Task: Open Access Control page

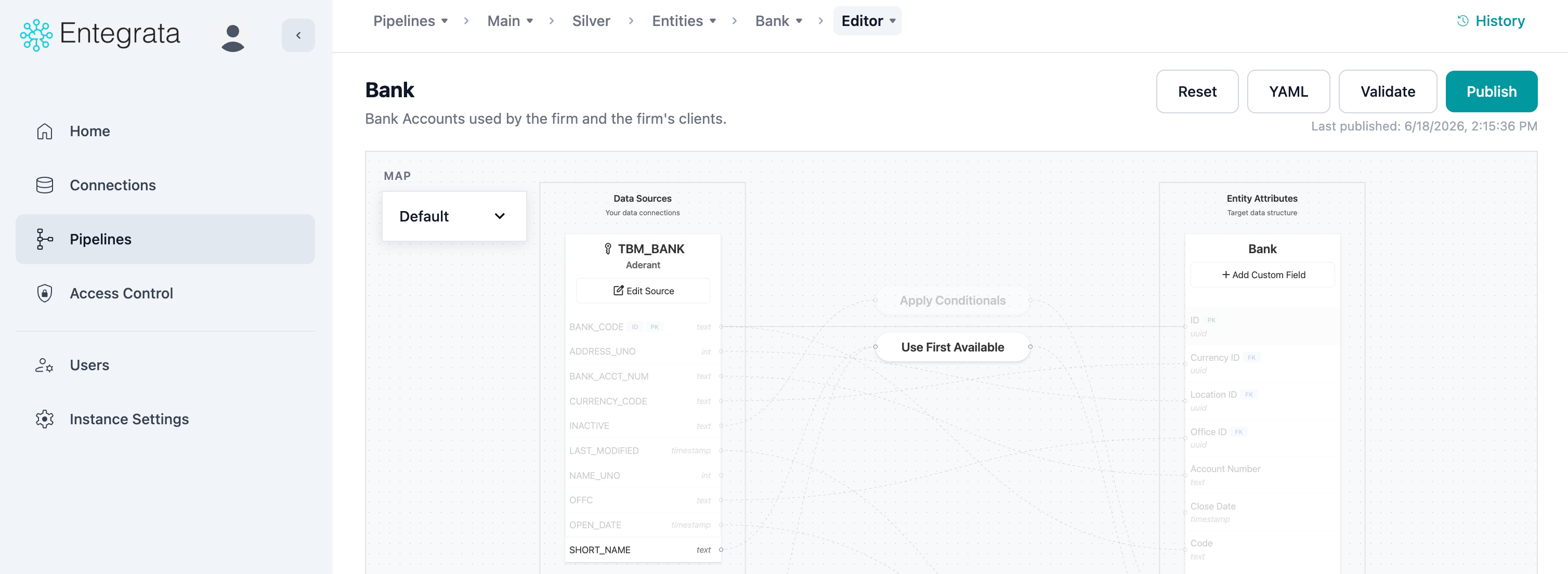Action: point(165,293)
